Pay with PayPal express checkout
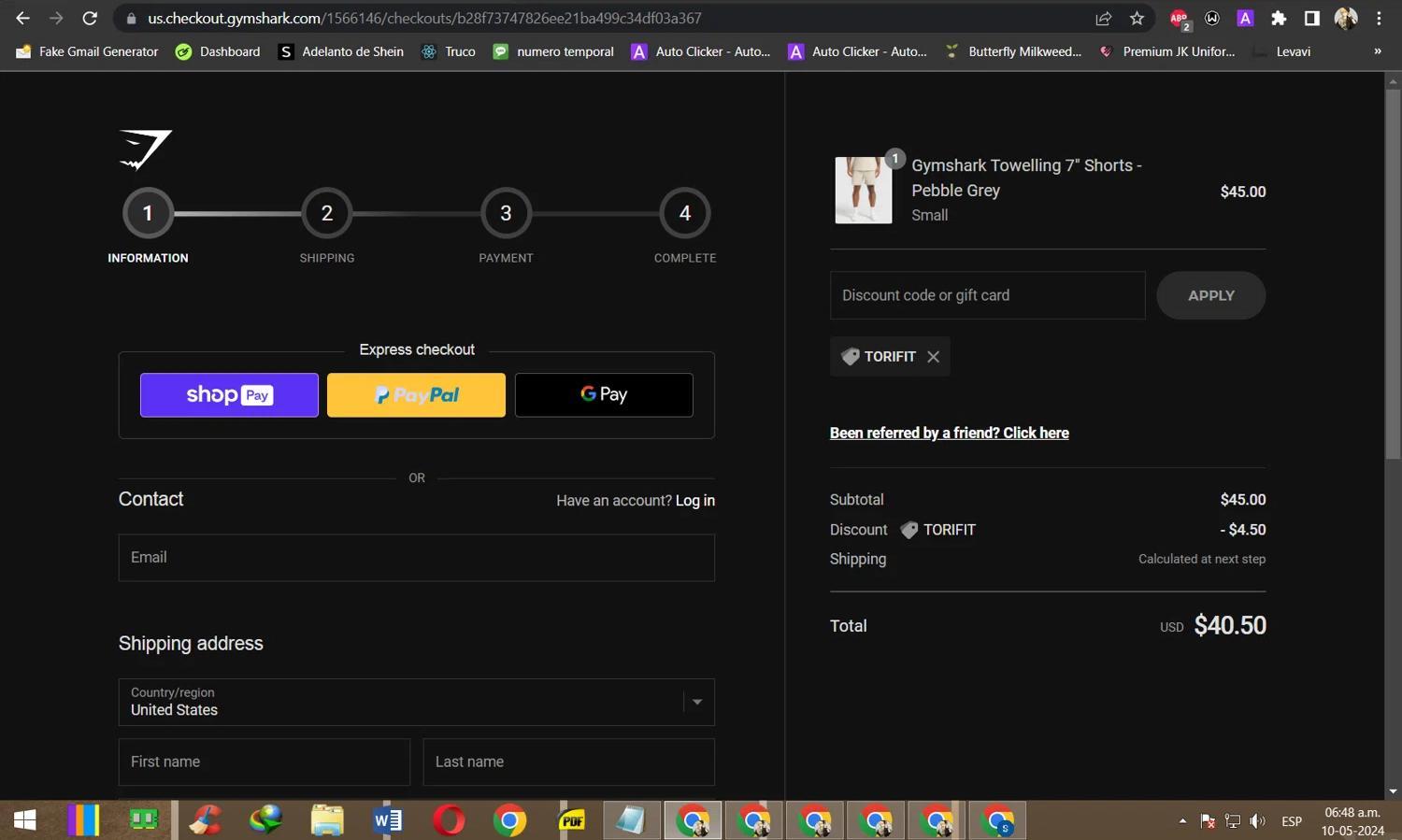This screenshot has height=840, width=1402. 416,395
